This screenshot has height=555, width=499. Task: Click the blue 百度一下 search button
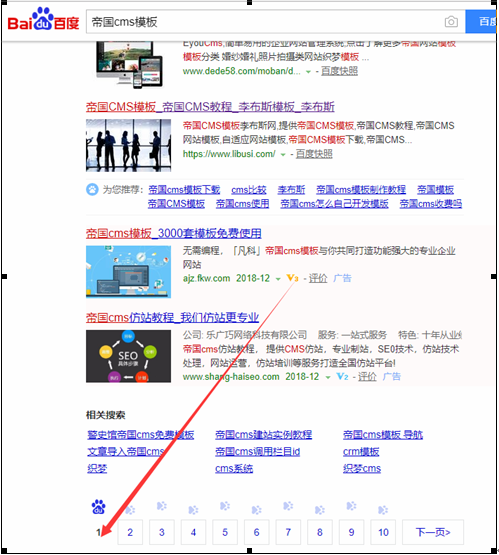coord(481,22)
